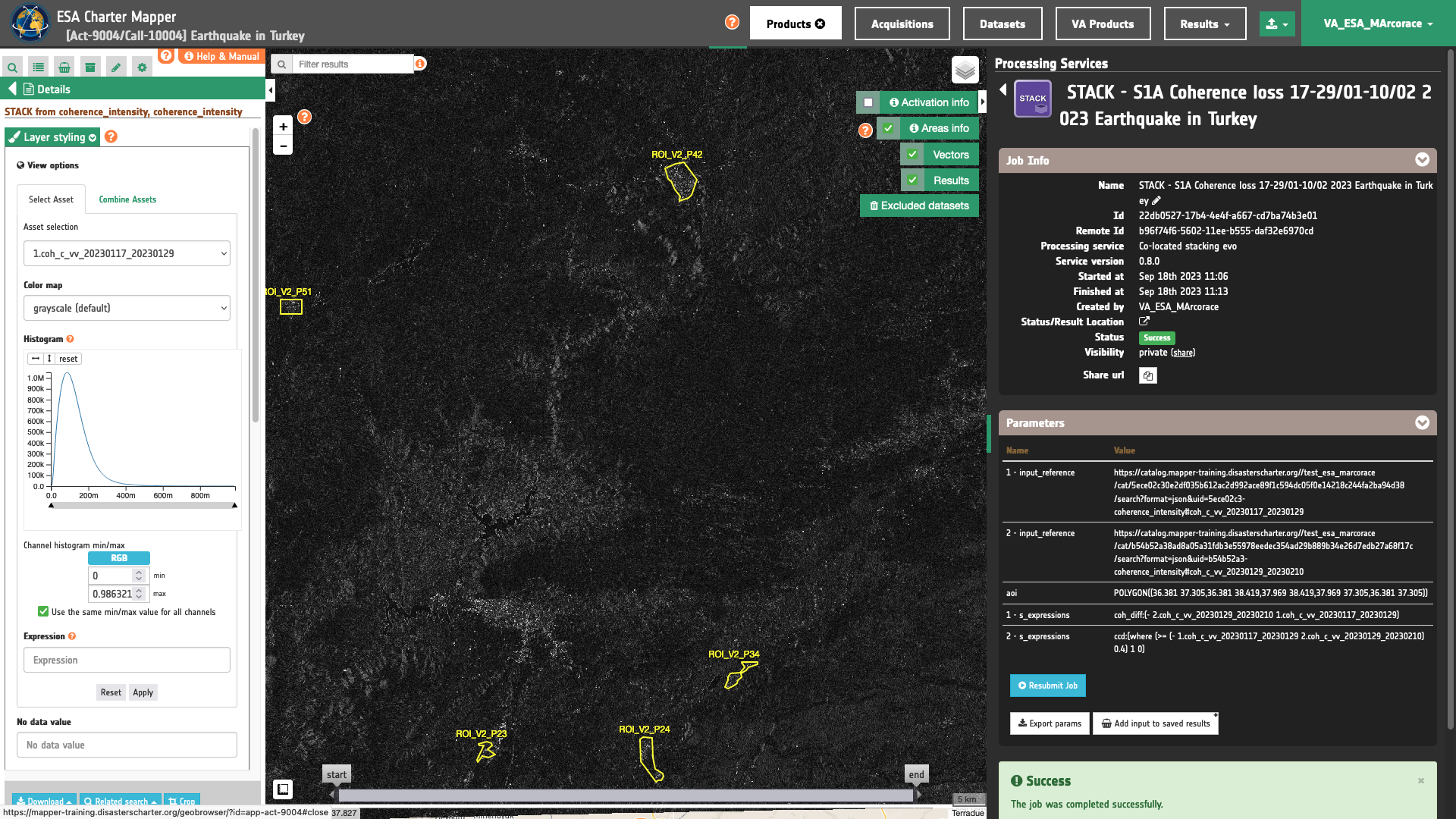Go back with the arrow beside STACK icon
The height and width of the screenshot is (819, 1456).
(x=1003, y=89)
